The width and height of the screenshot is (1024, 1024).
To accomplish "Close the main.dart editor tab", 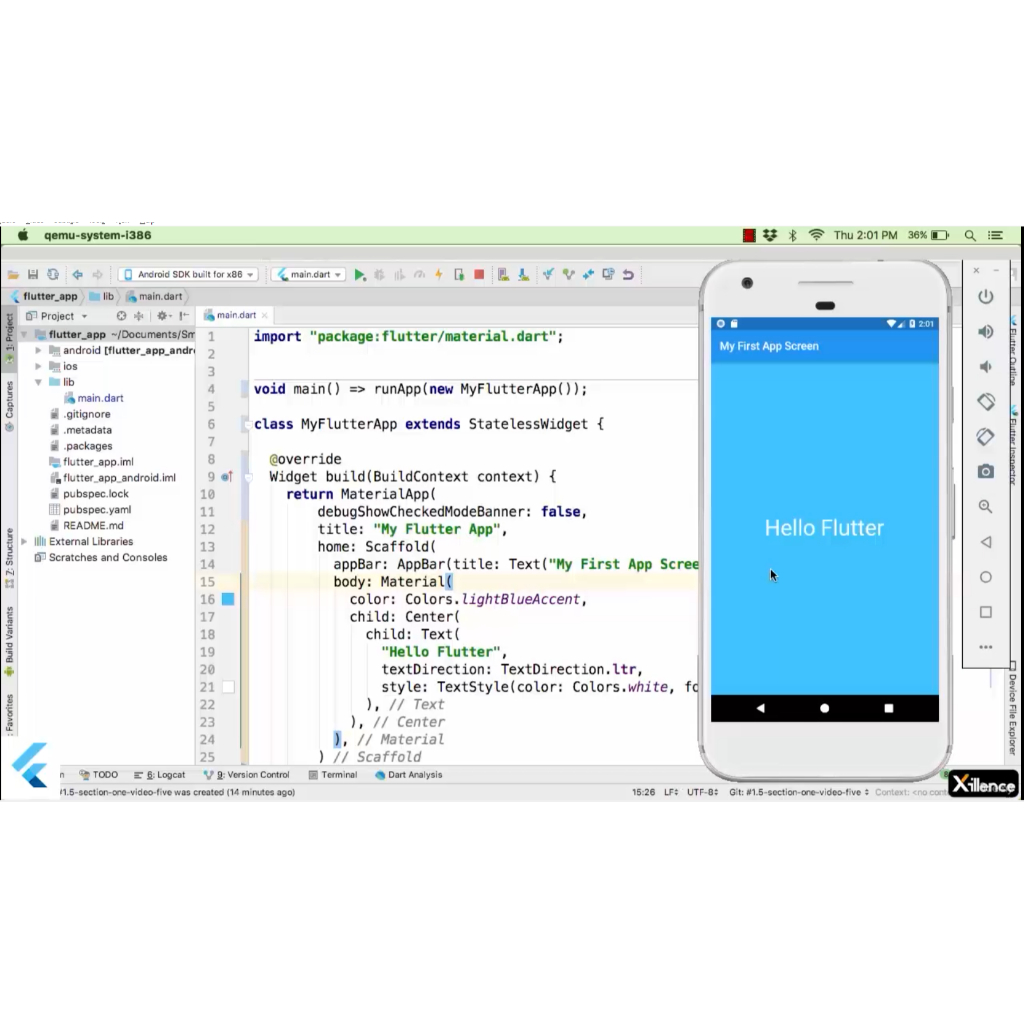I will 264,315.
